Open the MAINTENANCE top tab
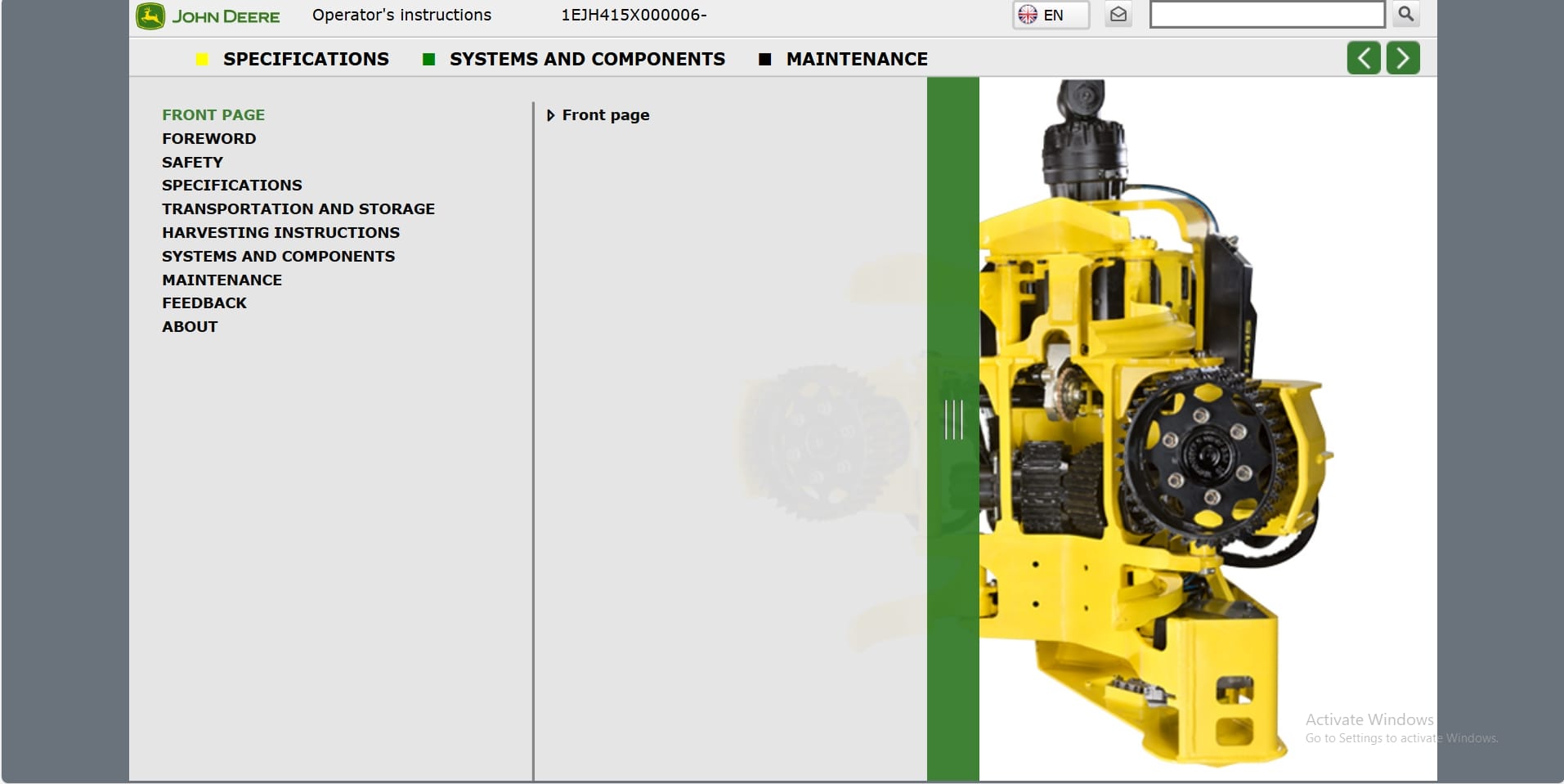The height and width of the screenshot is (784, 1564). click(x=856, y=59)
